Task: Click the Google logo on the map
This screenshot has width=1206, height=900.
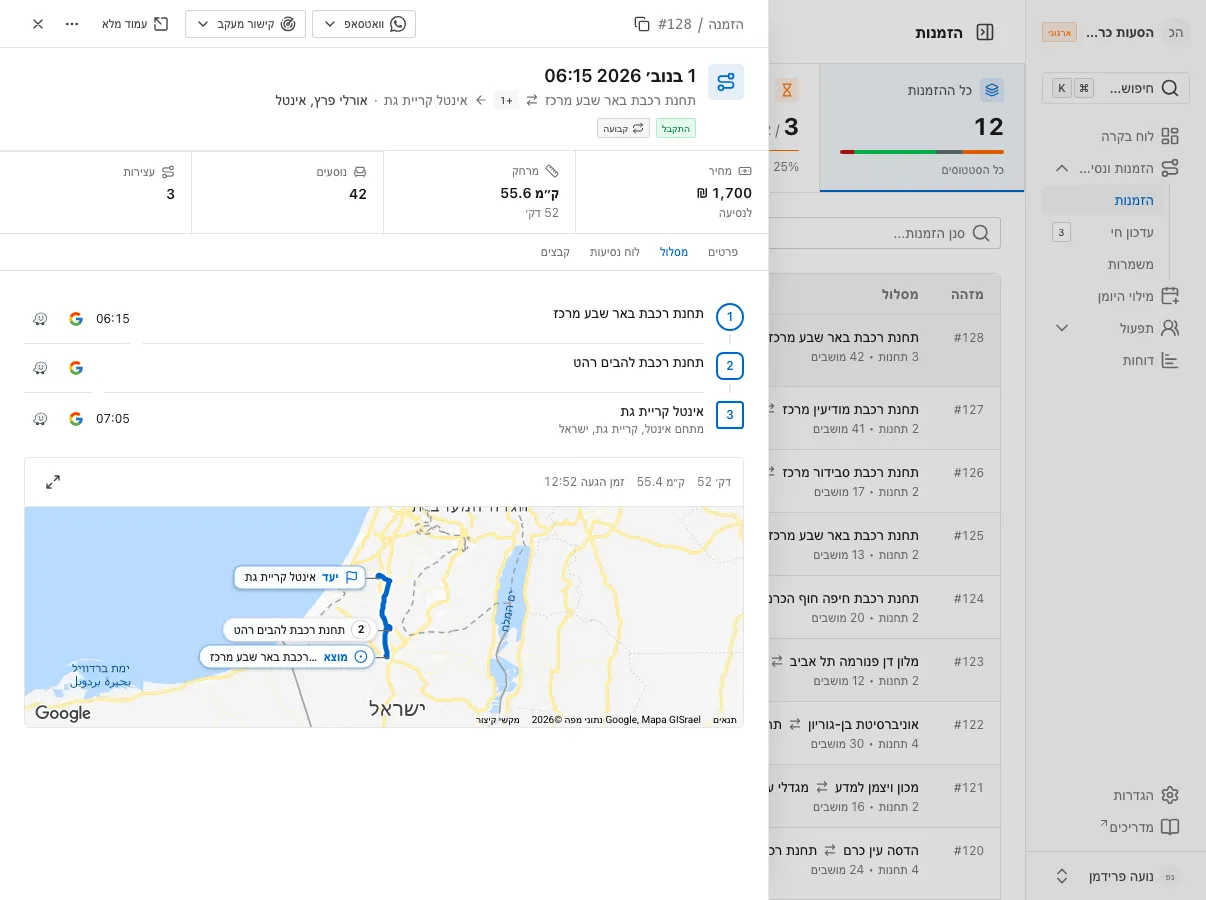Action: click(x=63, y=714)
